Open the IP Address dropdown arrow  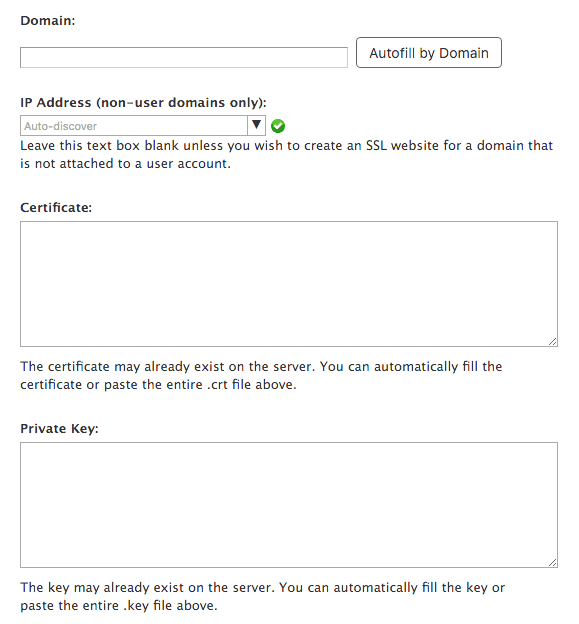[x=256, y=125]
